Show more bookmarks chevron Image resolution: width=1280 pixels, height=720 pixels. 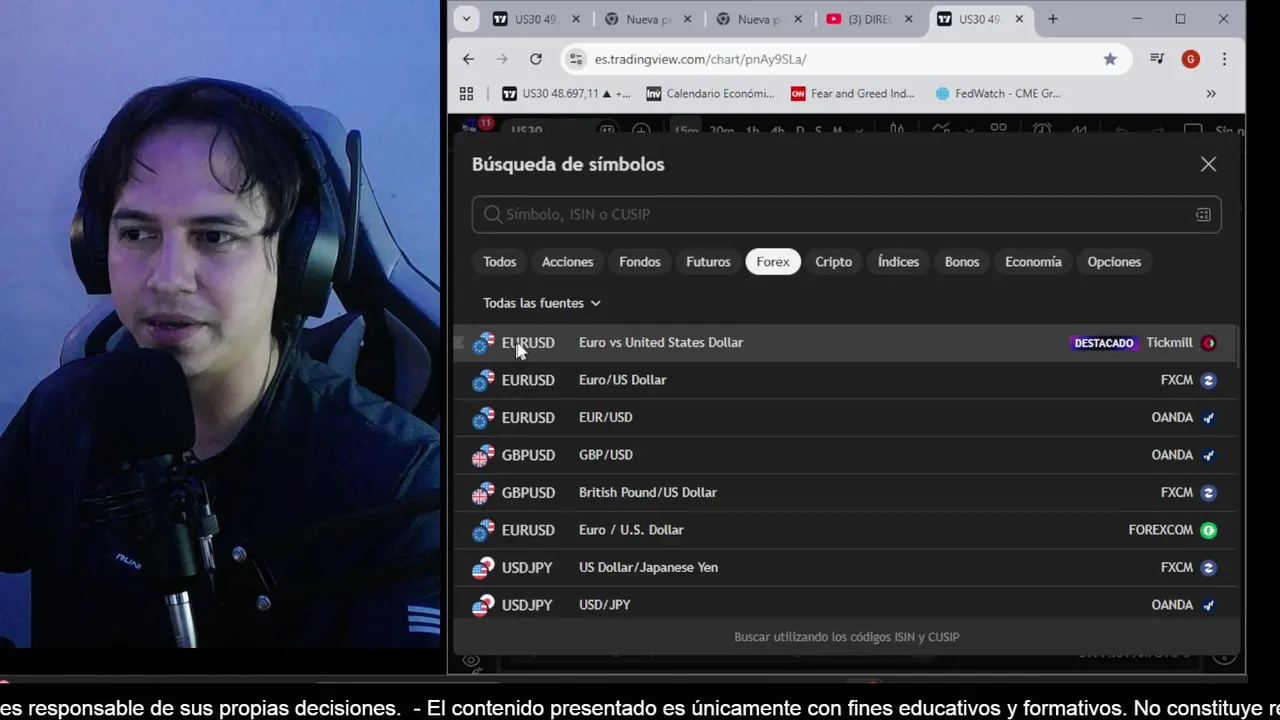click(1211, 93)
